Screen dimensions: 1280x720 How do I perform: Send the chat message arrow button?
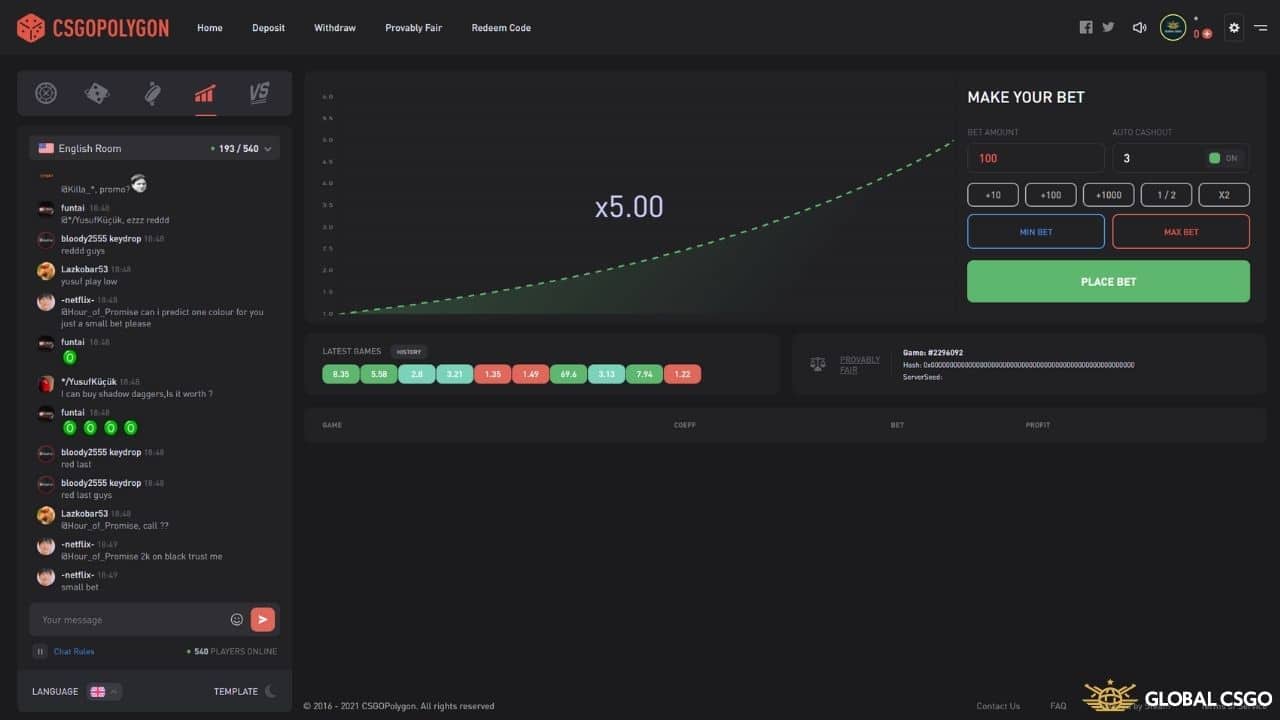tap(262, 619)
